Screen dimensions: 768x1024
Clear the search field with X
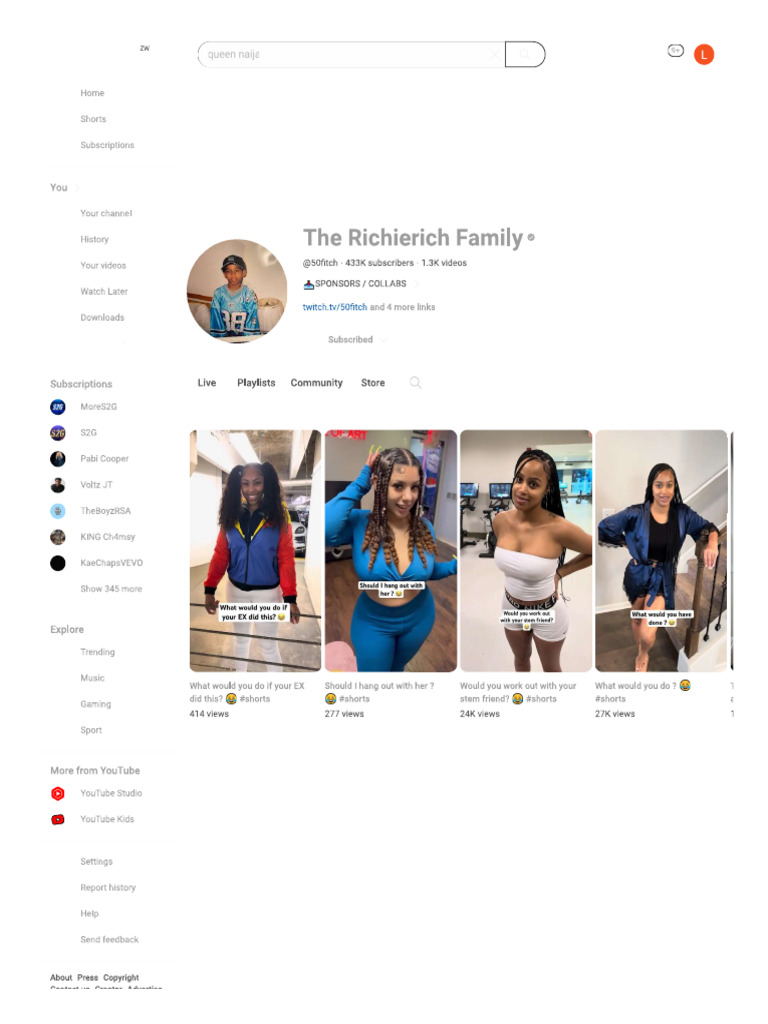496,54
